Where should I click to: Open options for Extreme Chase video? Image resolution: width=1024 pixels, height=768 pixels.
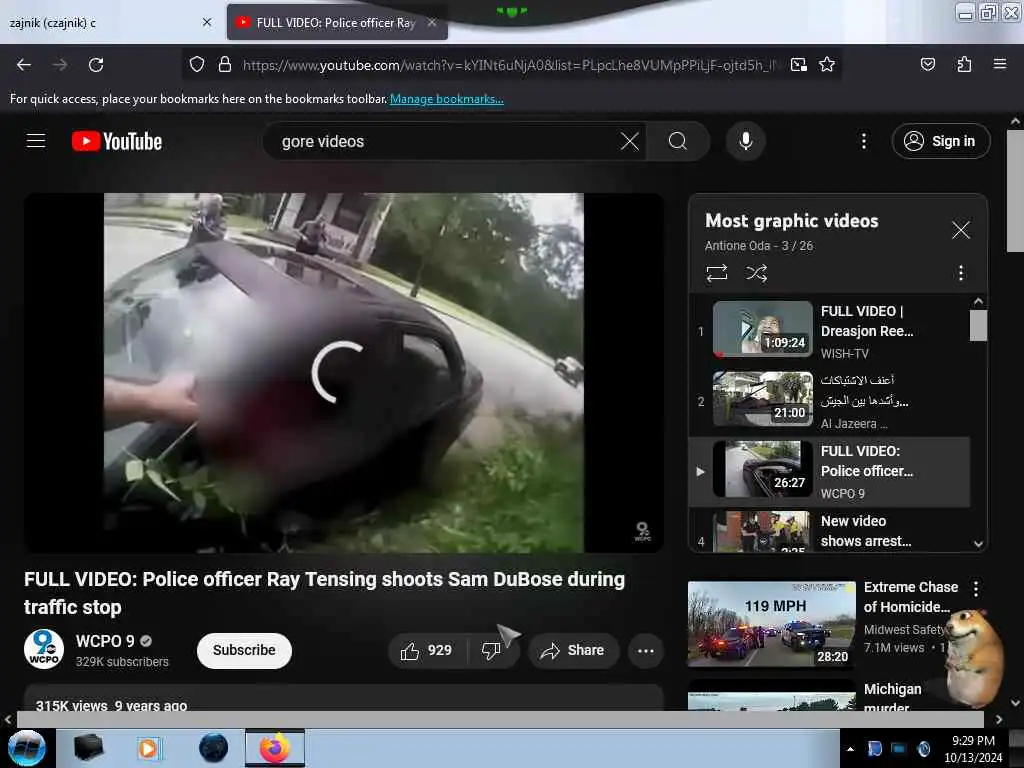pos(976,589)
